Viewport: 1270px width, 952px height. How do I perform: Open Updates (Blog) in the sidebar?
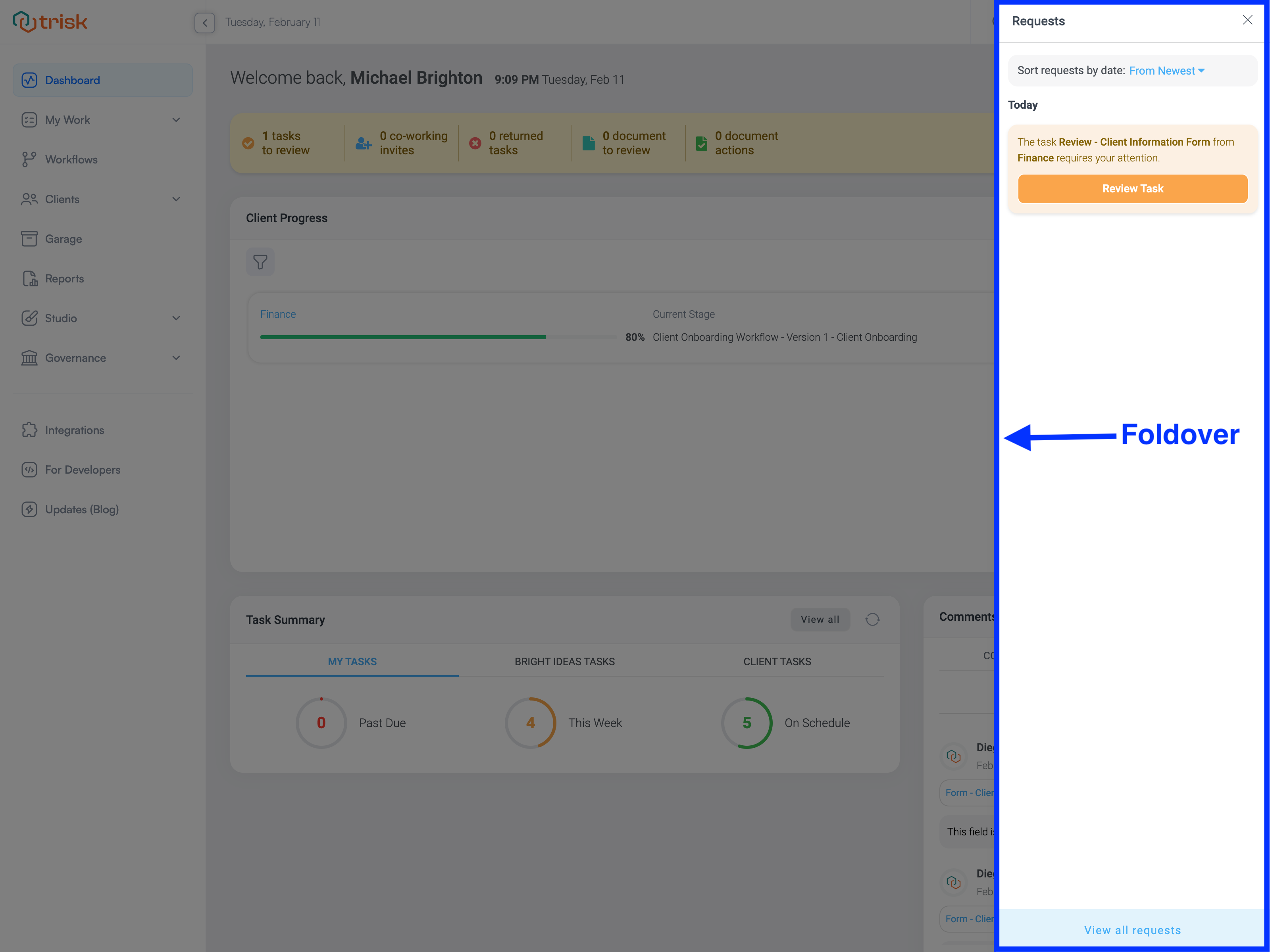tap(103, 509)
